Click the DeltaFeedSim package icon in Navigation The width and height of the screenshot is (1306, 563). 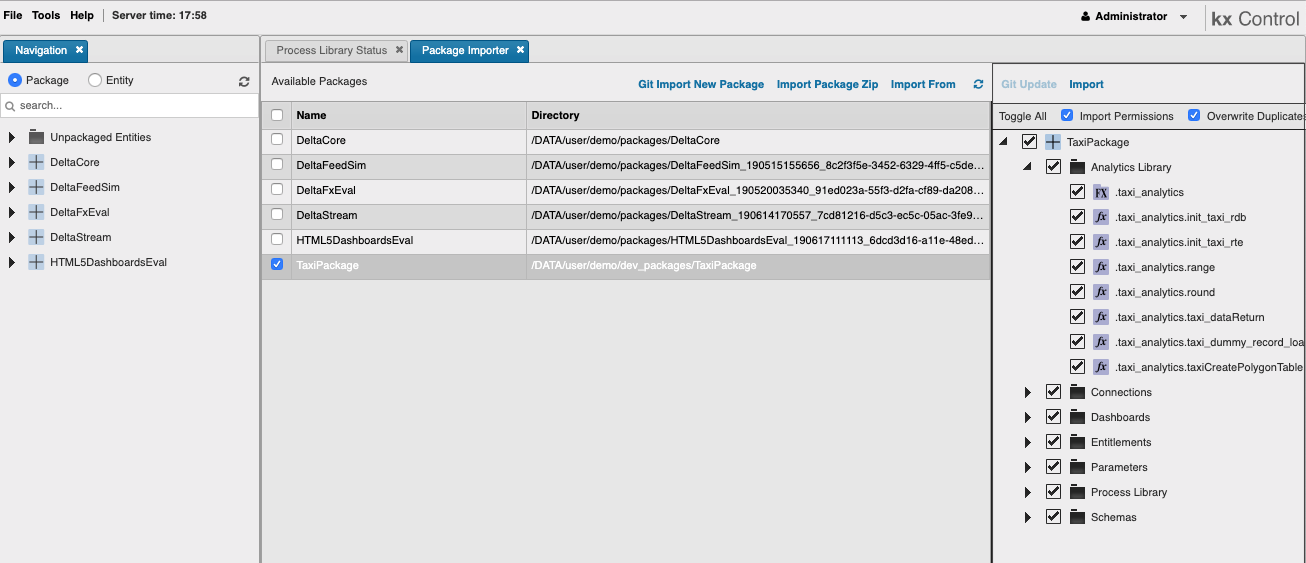[37, 187]
